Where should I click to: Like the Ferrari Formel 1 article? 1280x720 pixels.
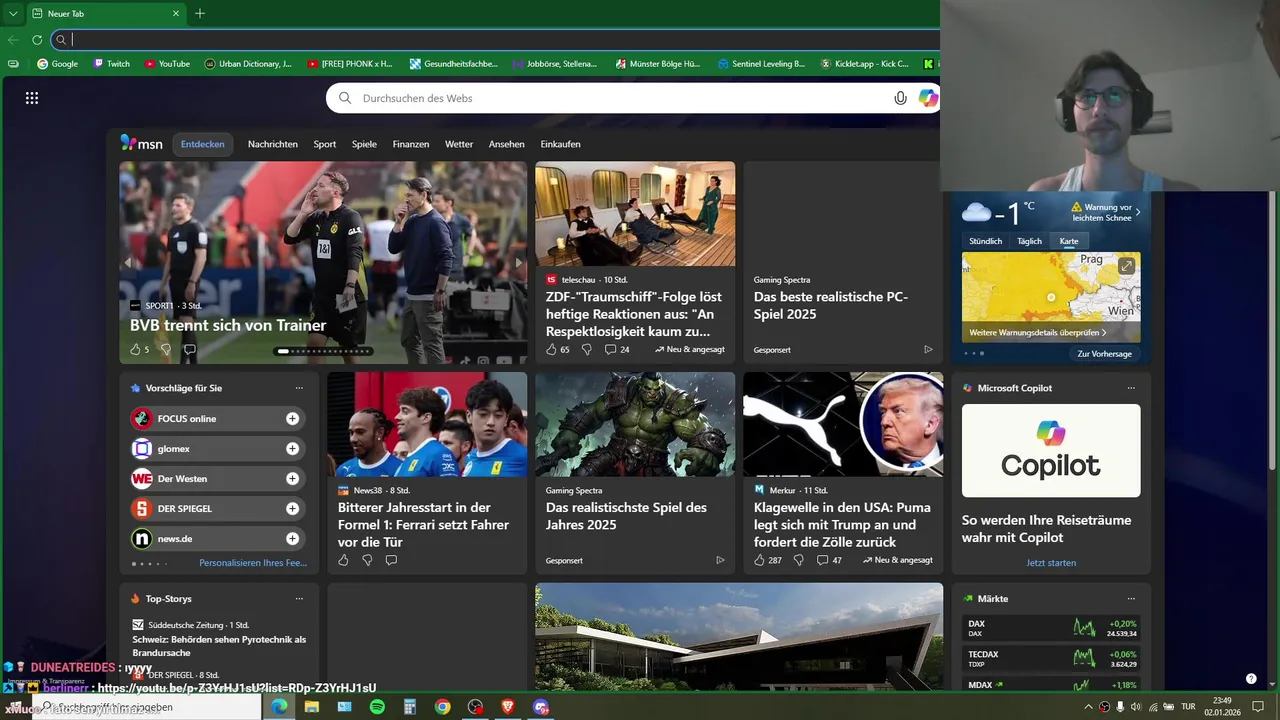[343, 560]
